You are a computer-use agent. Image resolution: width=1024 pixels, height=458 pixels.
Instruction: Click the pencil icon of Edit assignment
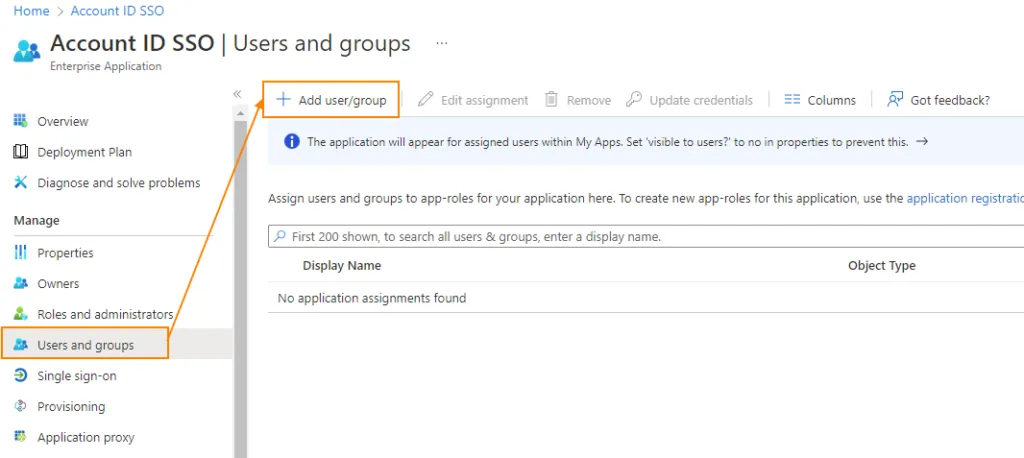pyautogui.click(x=426, y=99)
